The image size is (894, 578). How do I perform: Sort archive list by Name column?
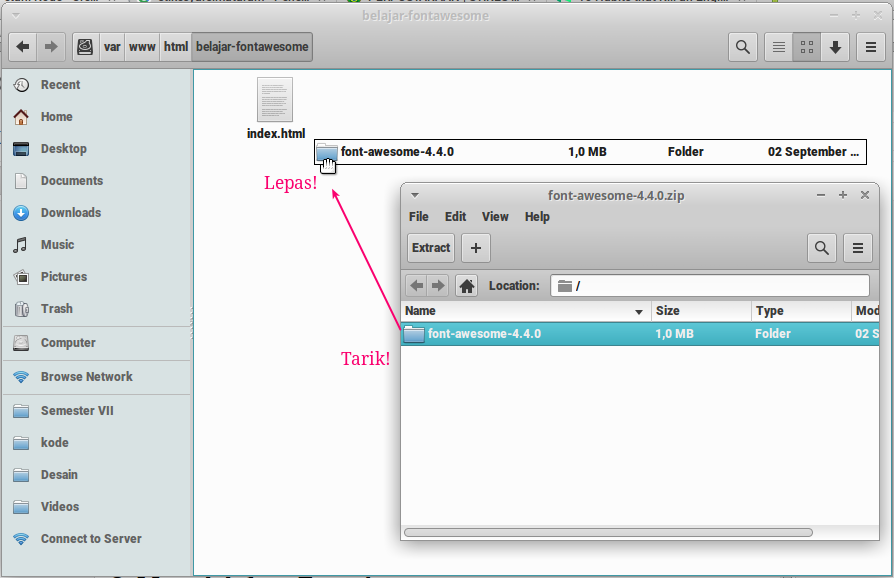pyautogui.click(x=526, y=311)
